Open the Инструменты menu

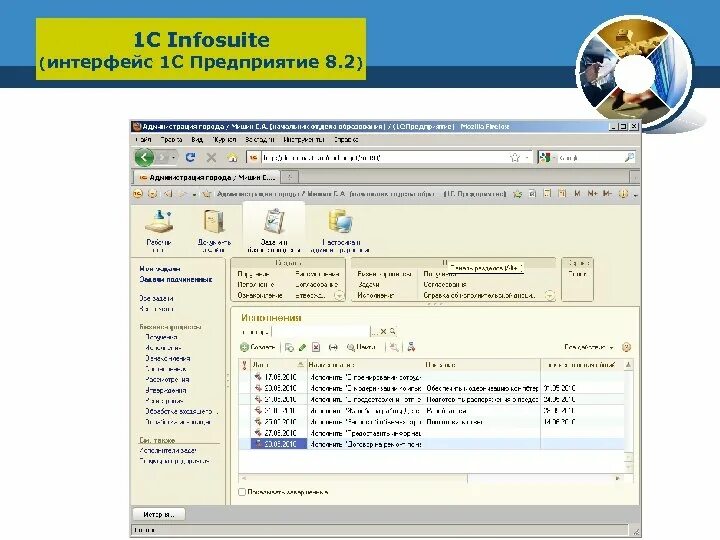(304, 139)
